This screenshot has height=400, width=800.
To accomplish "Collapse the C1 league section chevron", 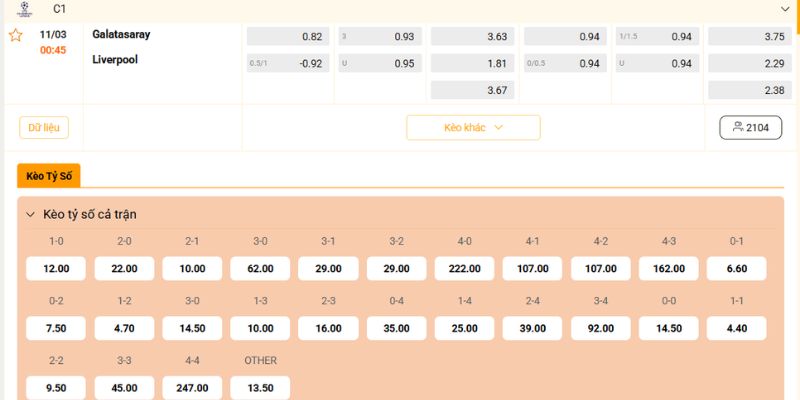I will coord(785,9).
